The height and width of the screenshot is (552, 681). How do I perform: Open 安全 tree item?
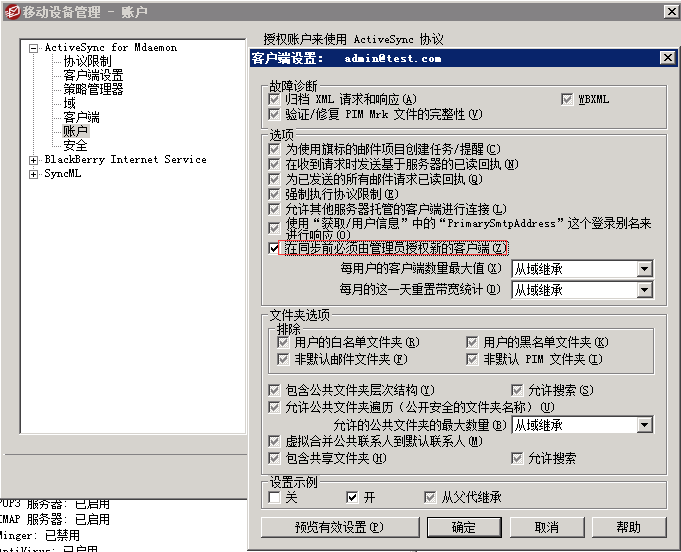tap(75, 145)
